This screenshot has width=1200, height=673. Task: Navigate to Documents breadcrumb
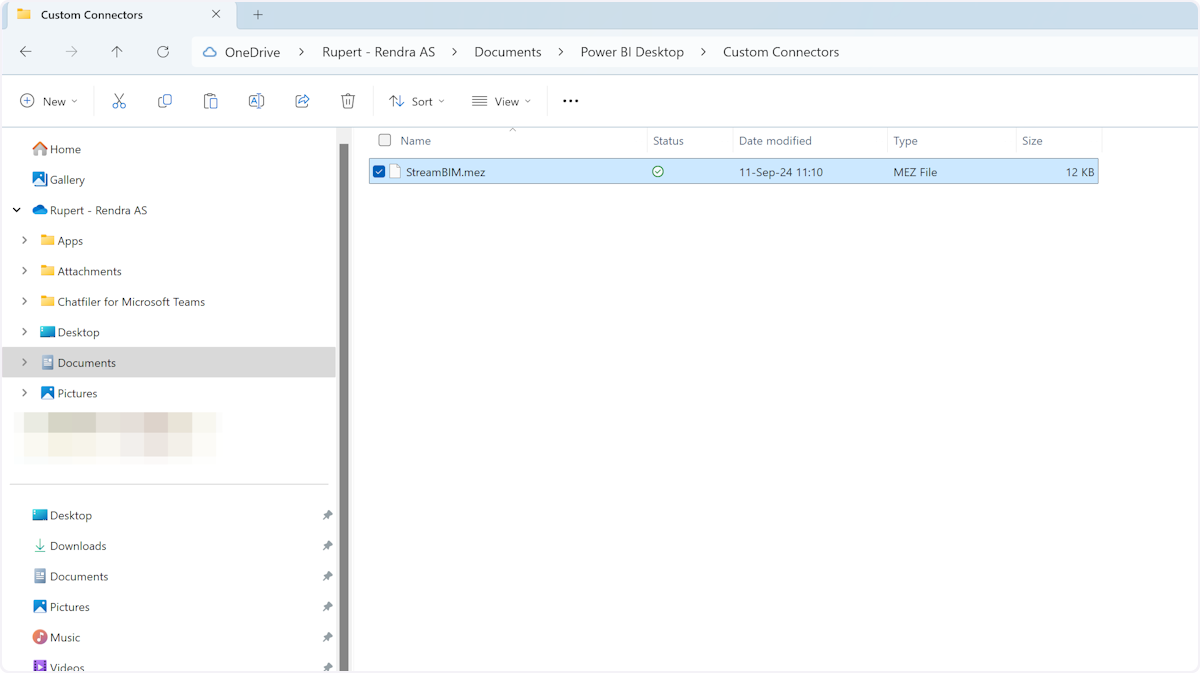(508, 52)
